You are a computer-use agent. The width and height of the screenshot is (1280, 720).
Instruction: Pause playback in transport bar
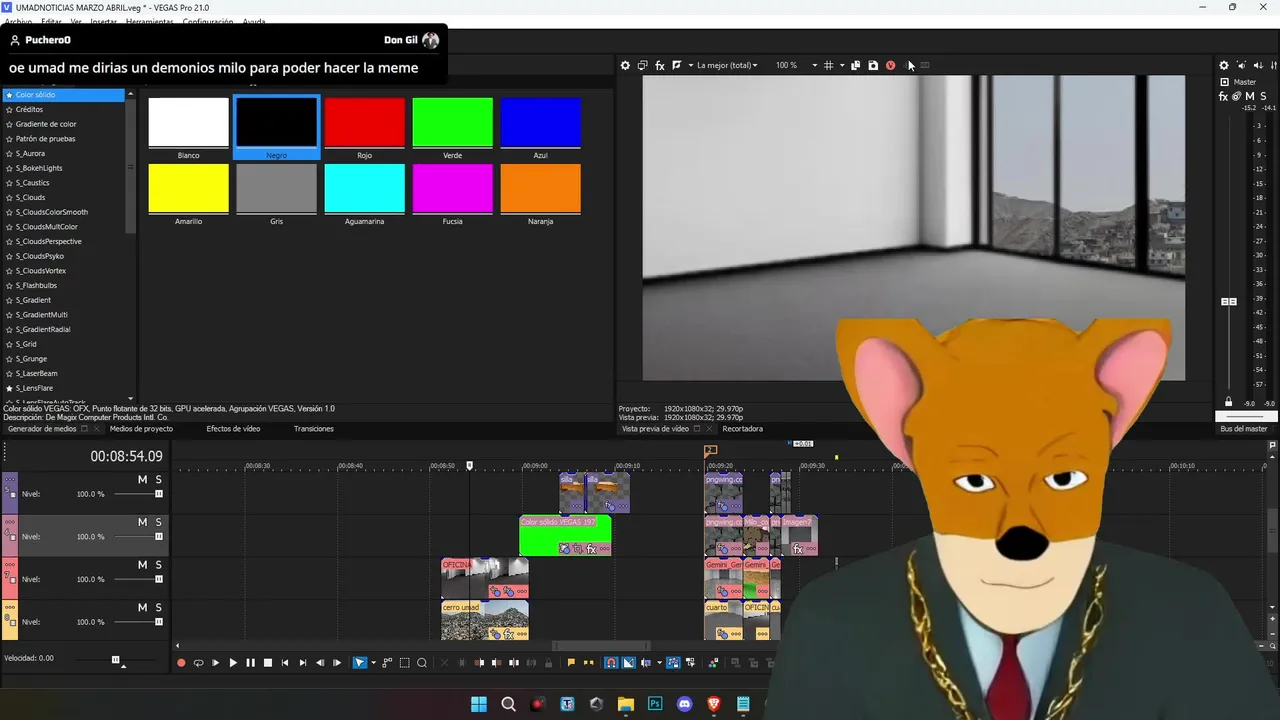(250, 662)
